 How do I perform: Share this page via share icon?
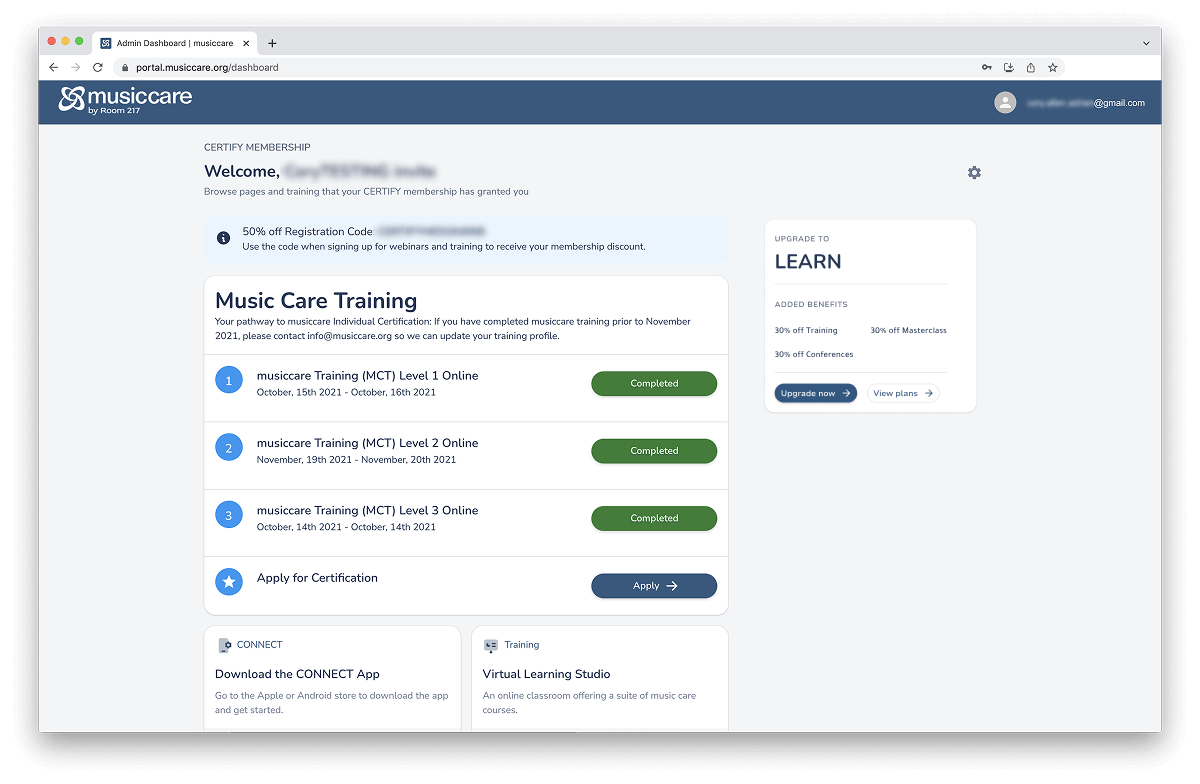(1031, 68)
